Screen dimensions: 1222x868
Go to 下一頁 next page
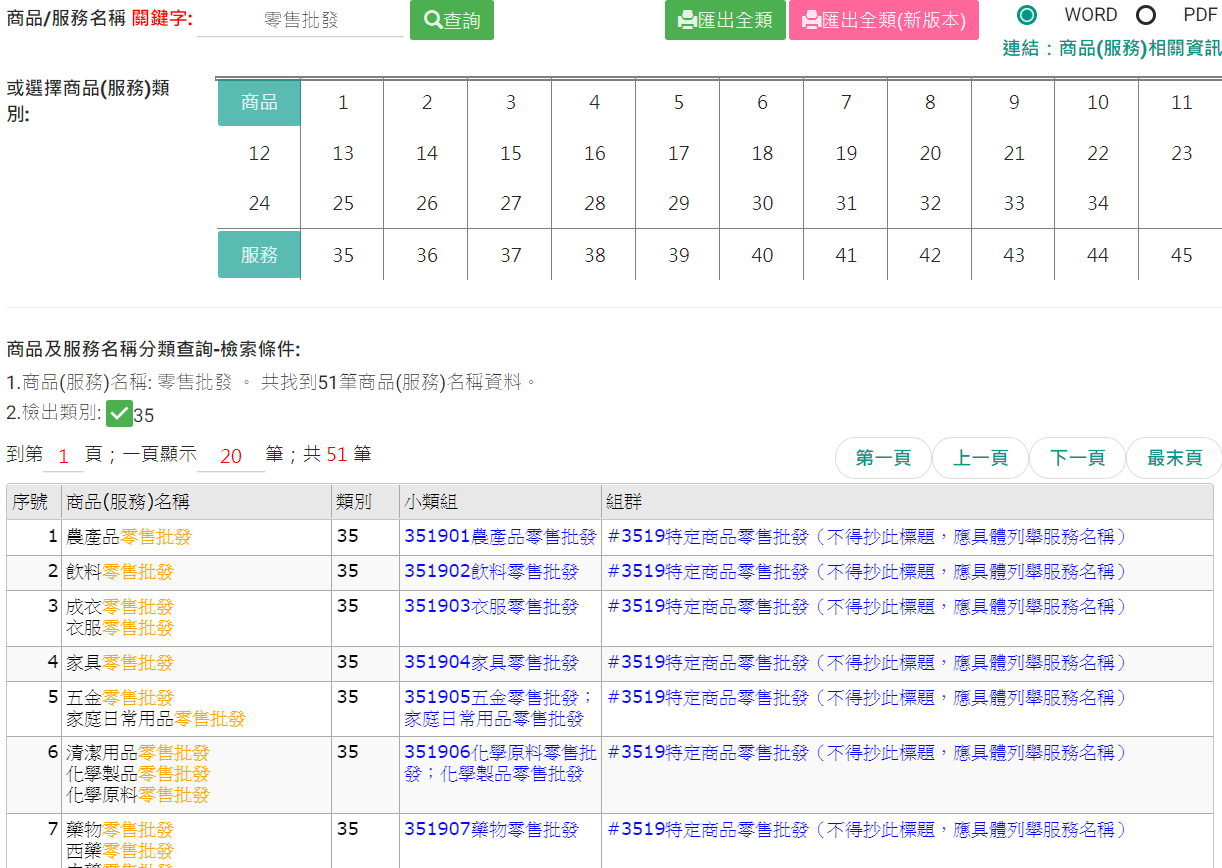(1077, 458)
